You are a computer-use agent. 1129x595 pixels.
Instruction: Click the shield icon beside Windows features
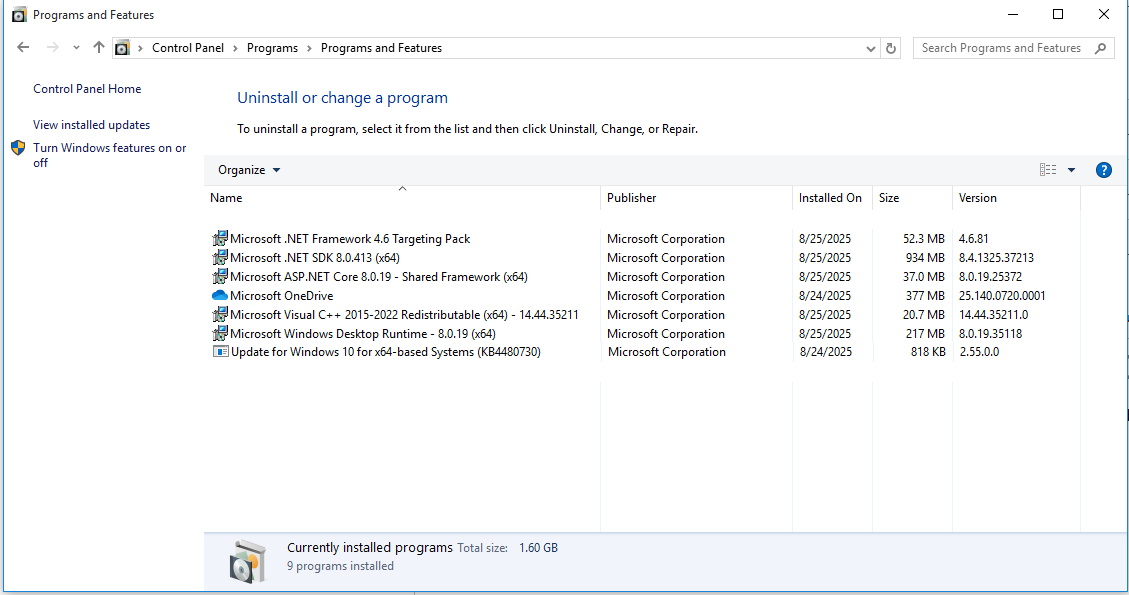point(18,148)
